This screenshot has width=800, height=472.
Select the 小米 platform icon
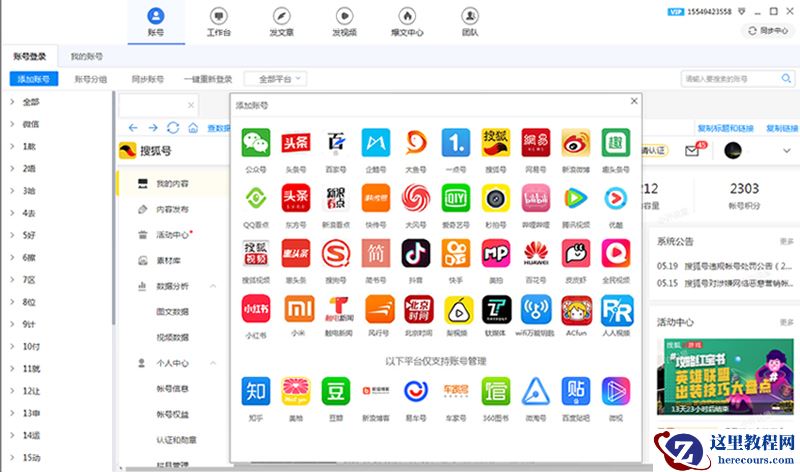click(299, 309)
